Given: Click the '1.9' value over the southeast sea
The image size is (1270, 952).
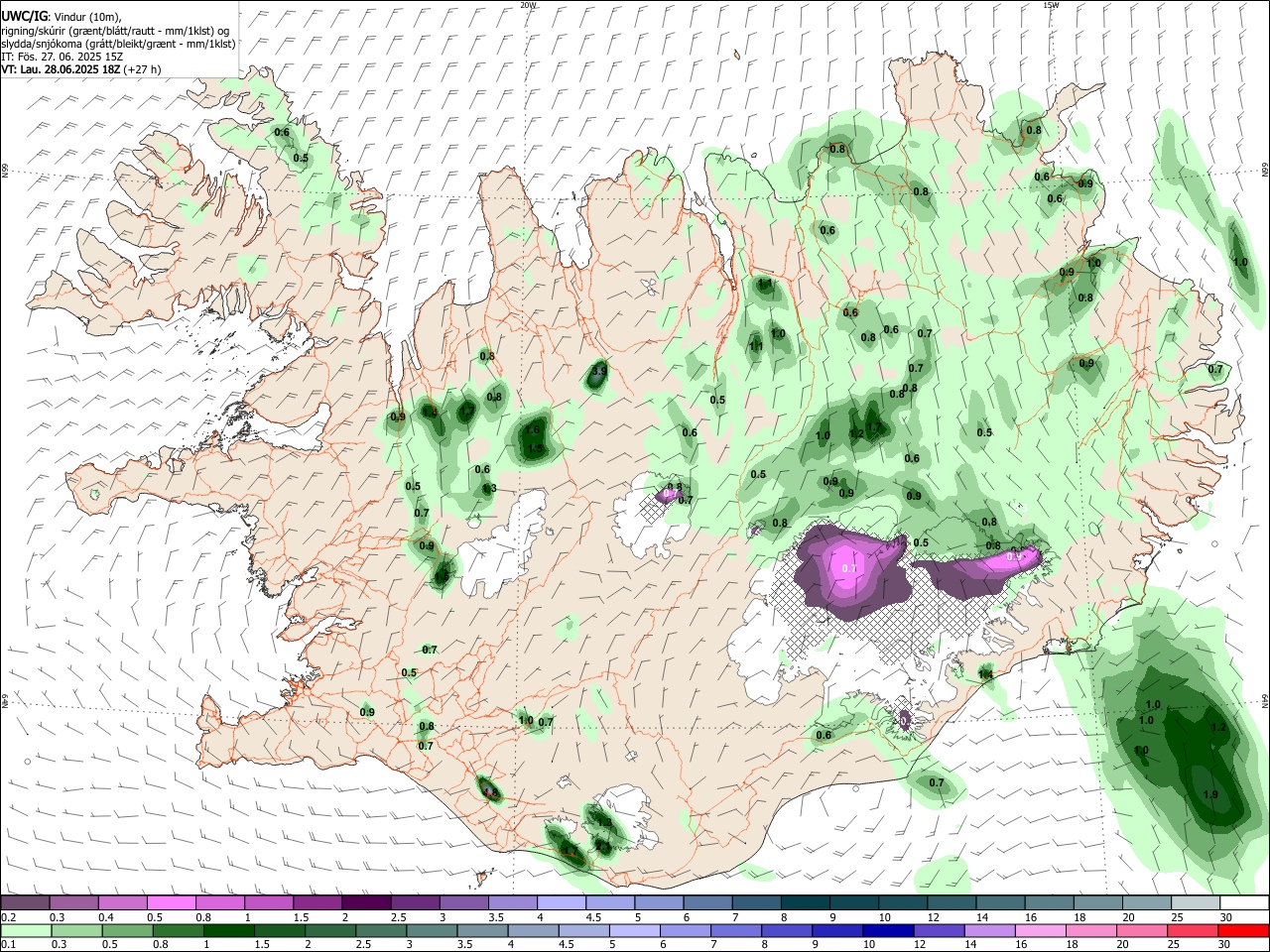Looking at the screenshot, I should [x=1210, y=795].
